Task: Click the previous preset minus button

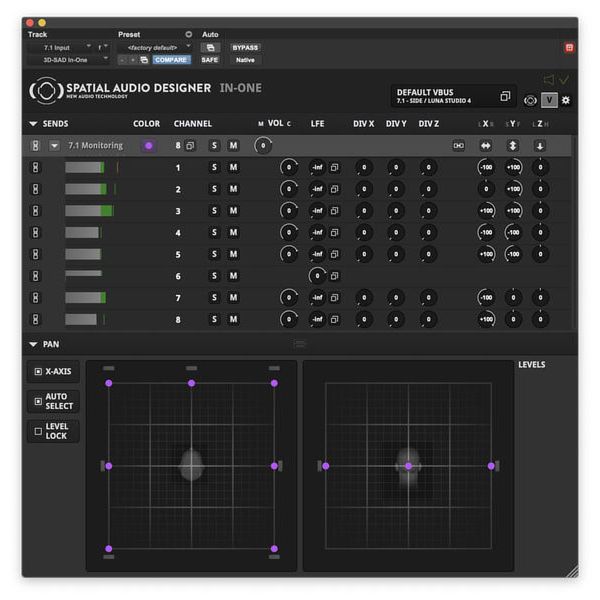Action: [122, 60]
